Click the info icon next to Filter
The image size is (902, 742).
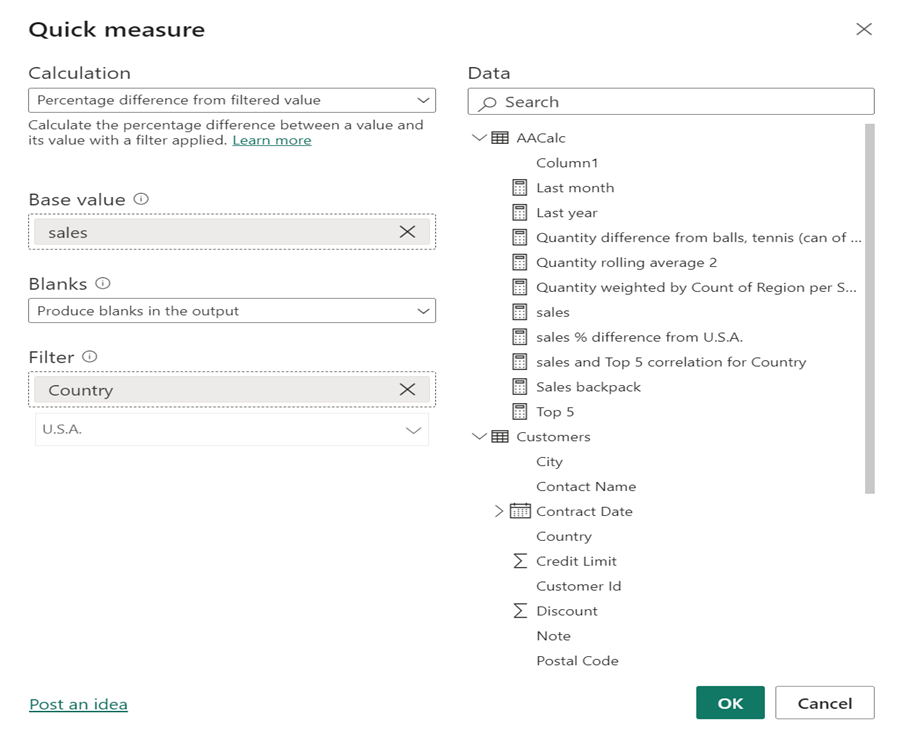coord(90,357)
